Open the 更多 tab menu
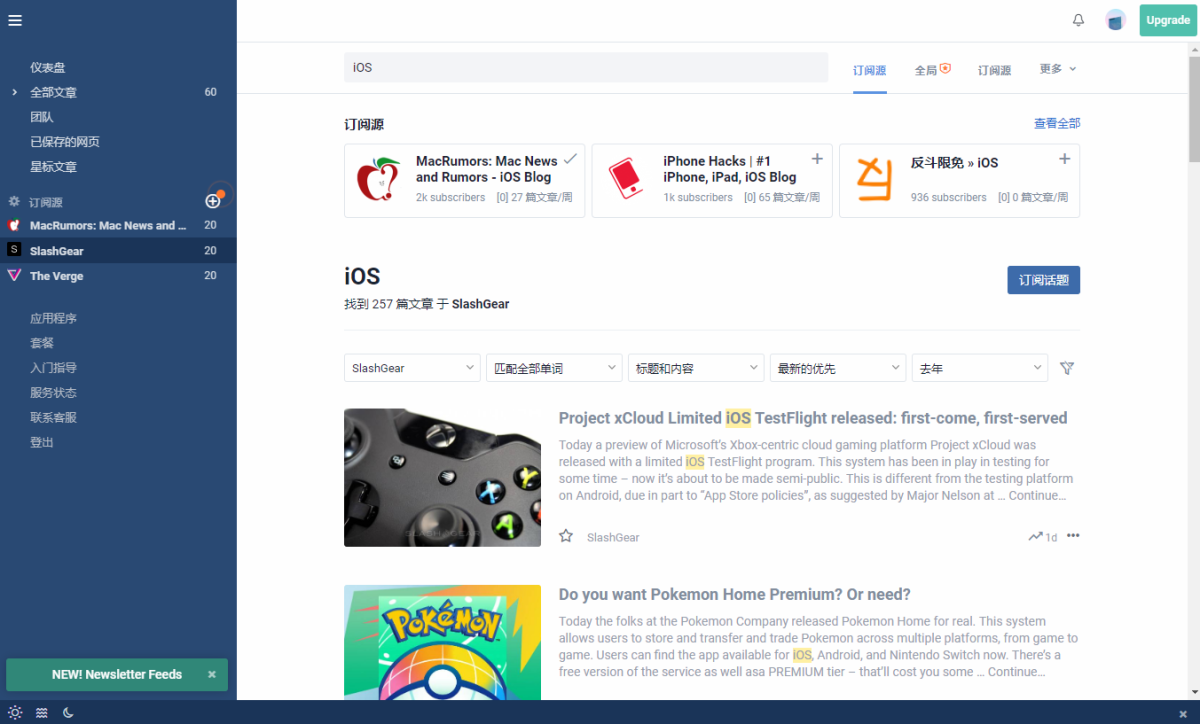1200x724 pixels. [x=1058, y=69]
